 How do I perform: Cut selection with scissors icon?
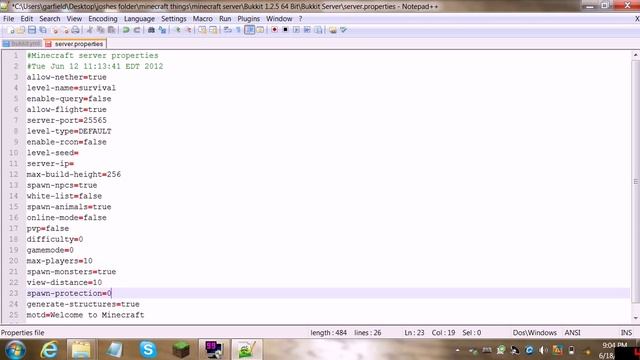click(90, 30)
